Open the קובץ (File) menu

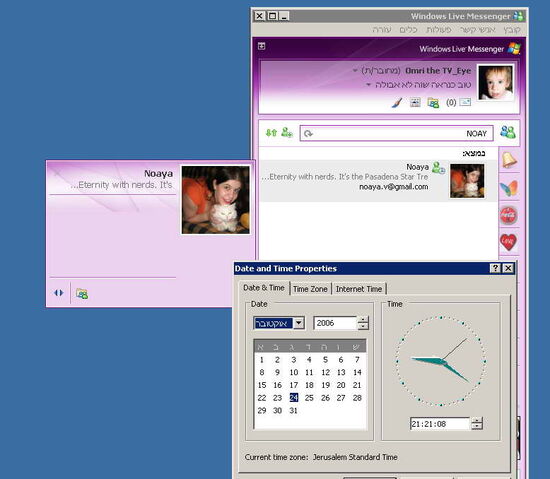click(512, 30)
